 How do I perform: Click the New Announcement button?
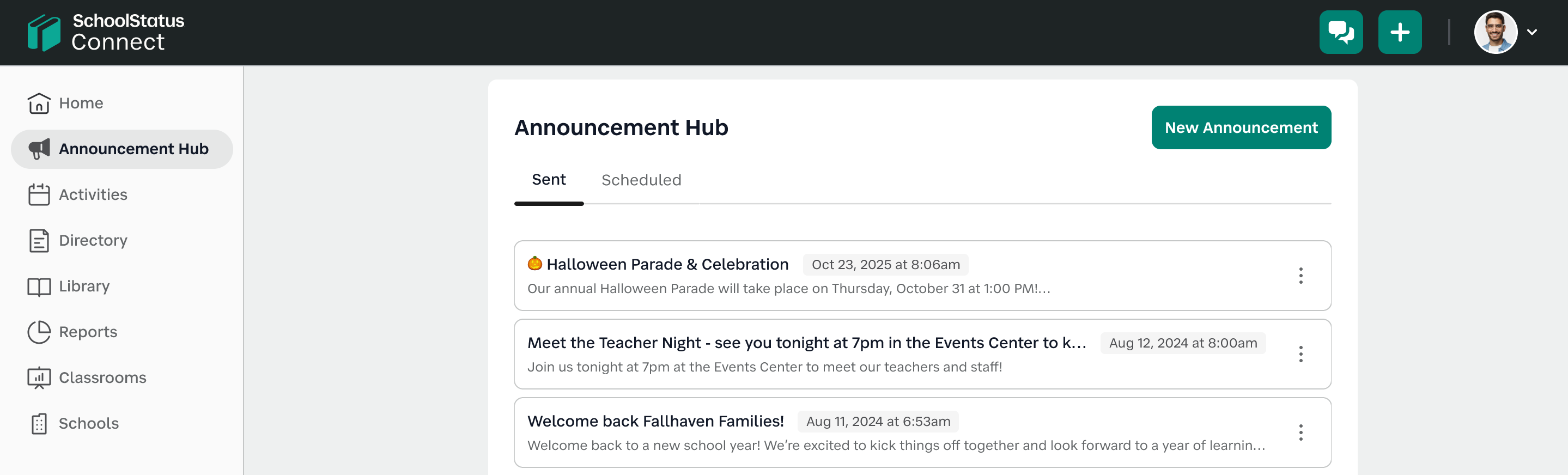pyautogui.click(x=1241, y=128)
